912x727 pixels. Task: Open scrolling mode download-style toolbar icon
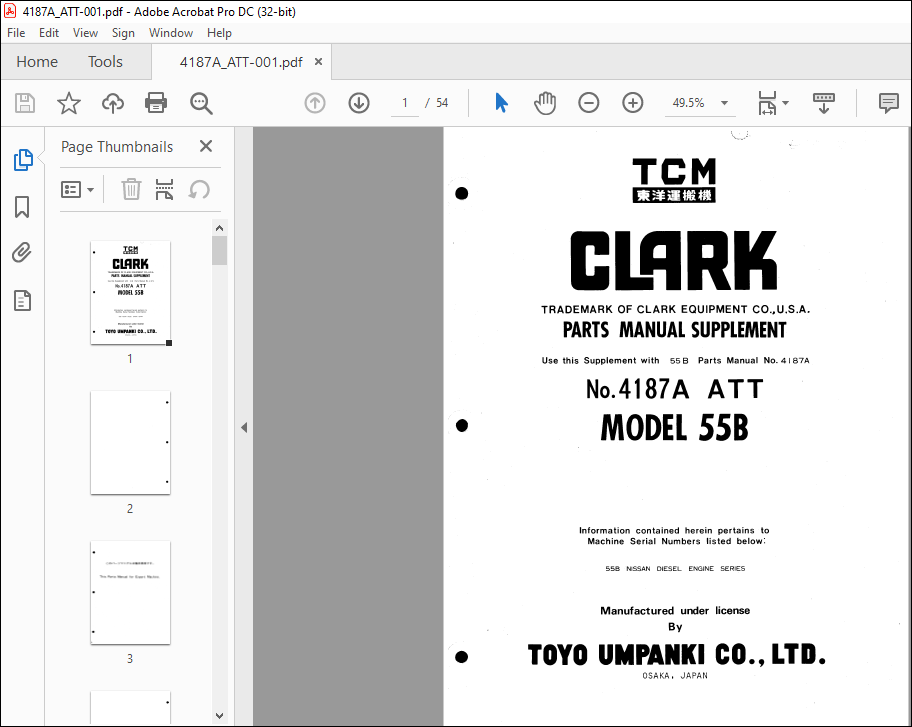pyautogui.click(x=824, y=103)
